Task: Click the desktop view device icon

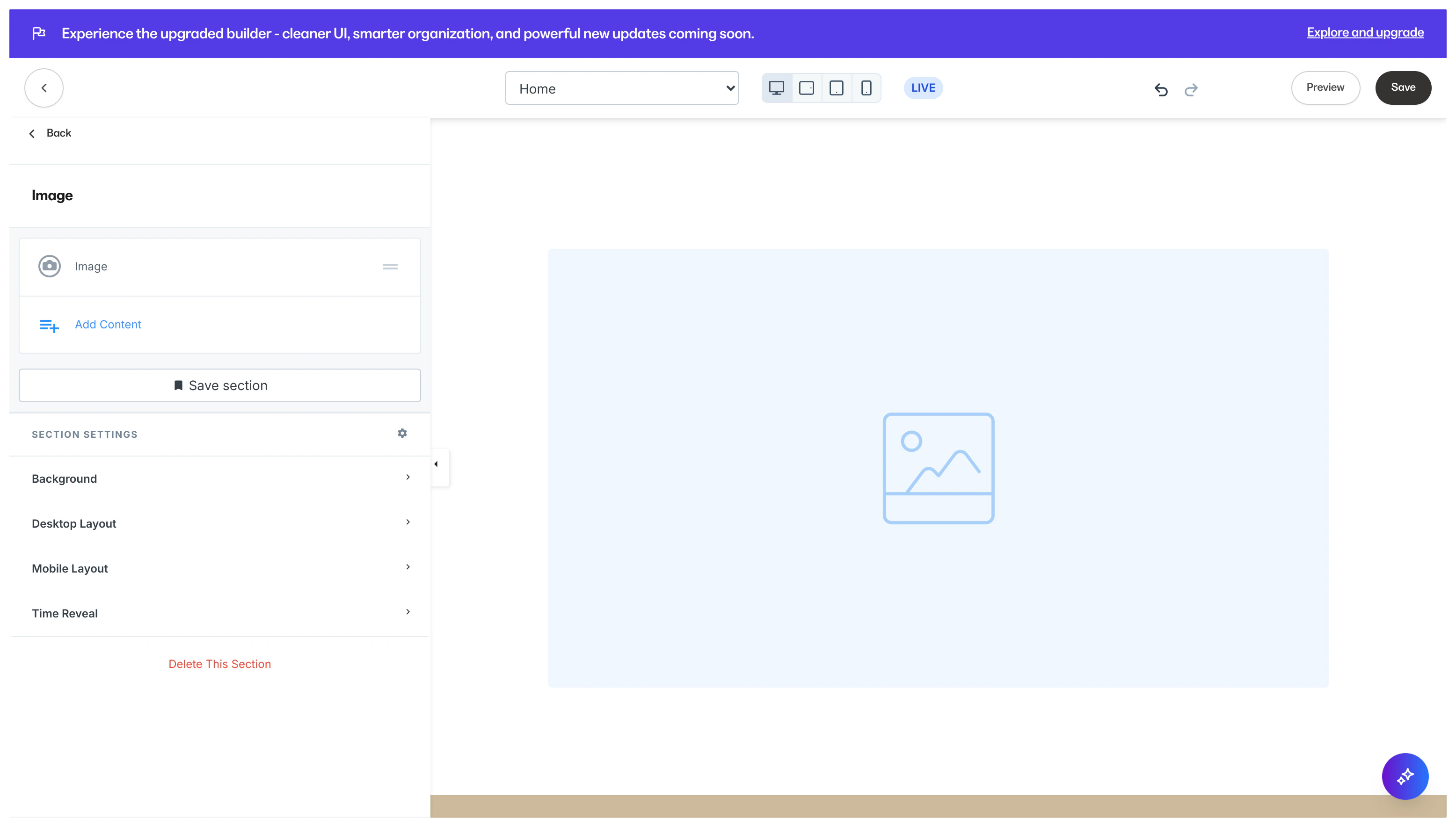Action: pyautogui.click(x=776, y=88)
